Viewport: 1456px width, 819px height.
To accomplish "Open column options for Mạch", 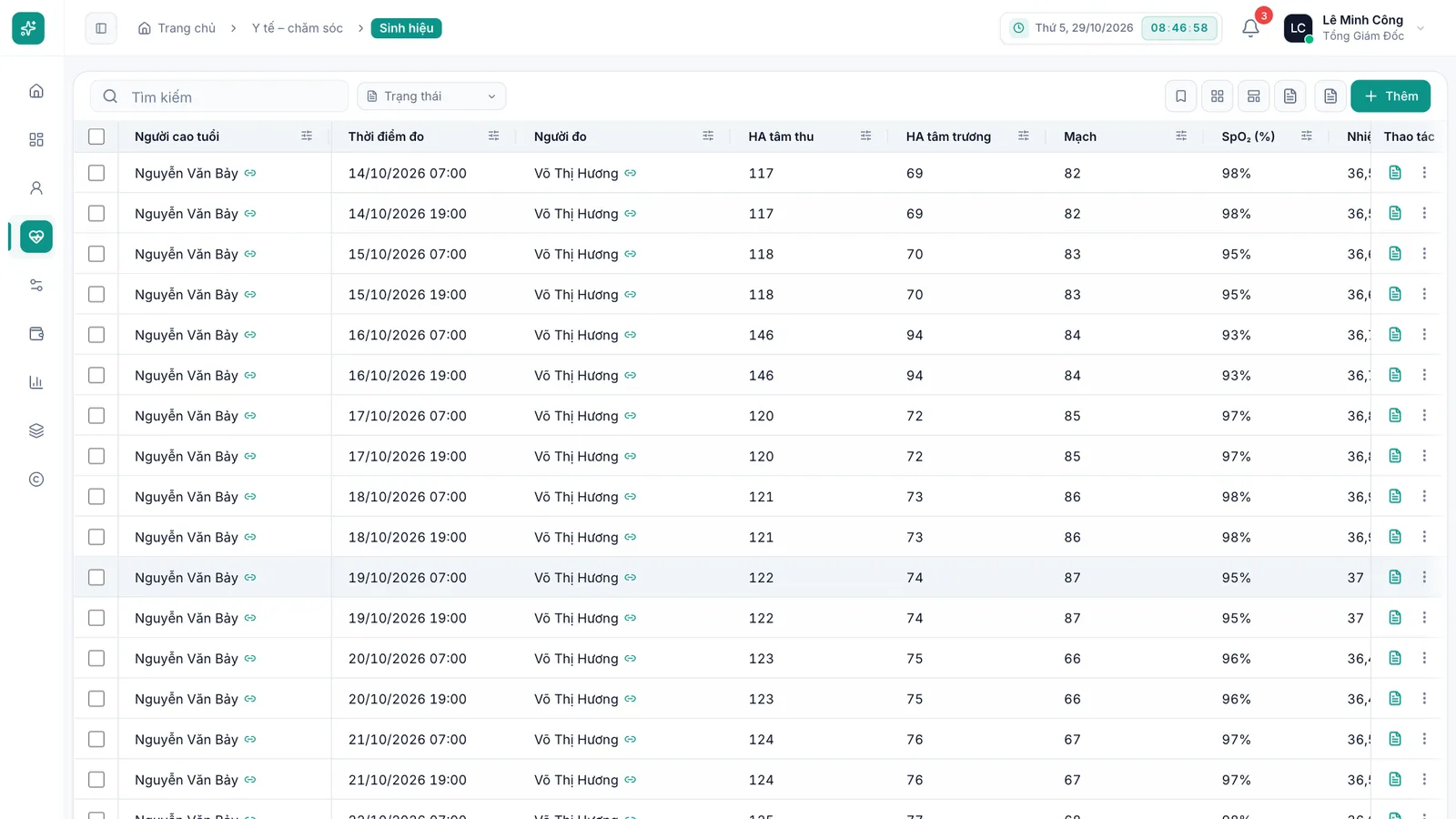I will click(x=1181, y=136).
